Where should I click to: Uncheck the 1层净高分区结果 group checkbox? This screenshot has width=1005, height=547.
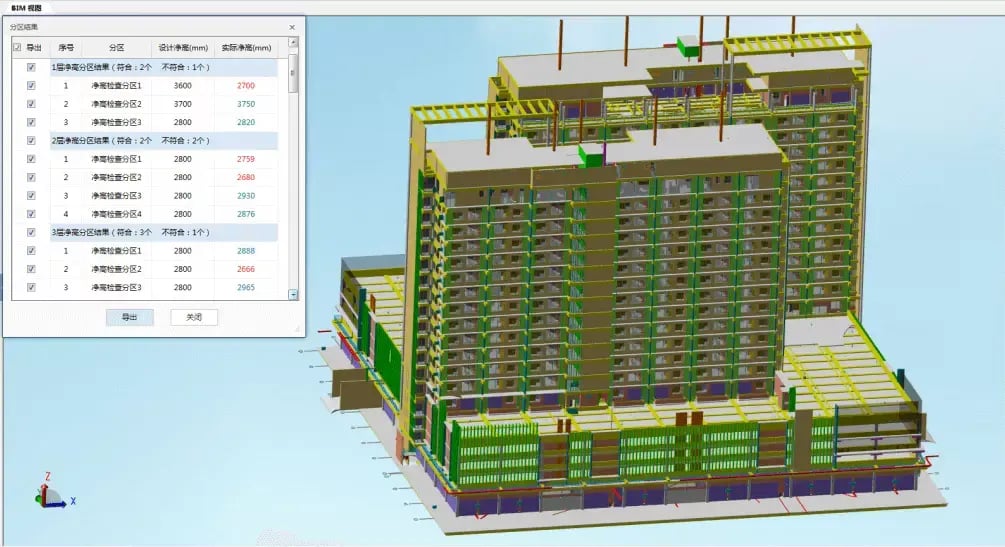[x=31, y=68]
